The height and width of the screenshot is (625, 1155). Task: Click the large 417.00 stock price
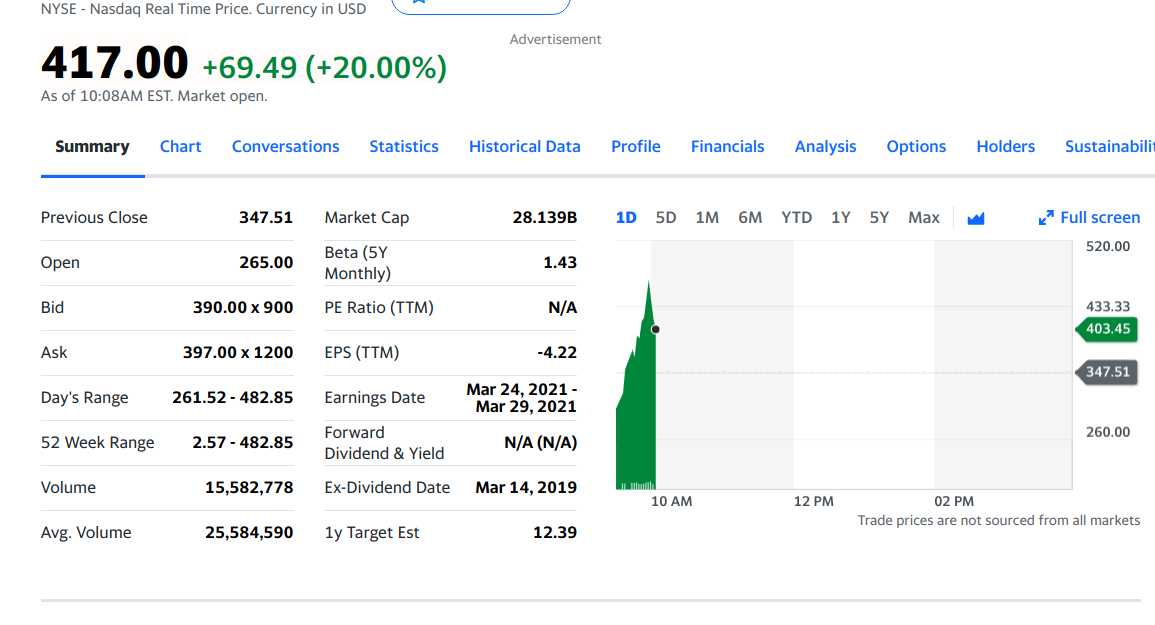coord(115,62)
